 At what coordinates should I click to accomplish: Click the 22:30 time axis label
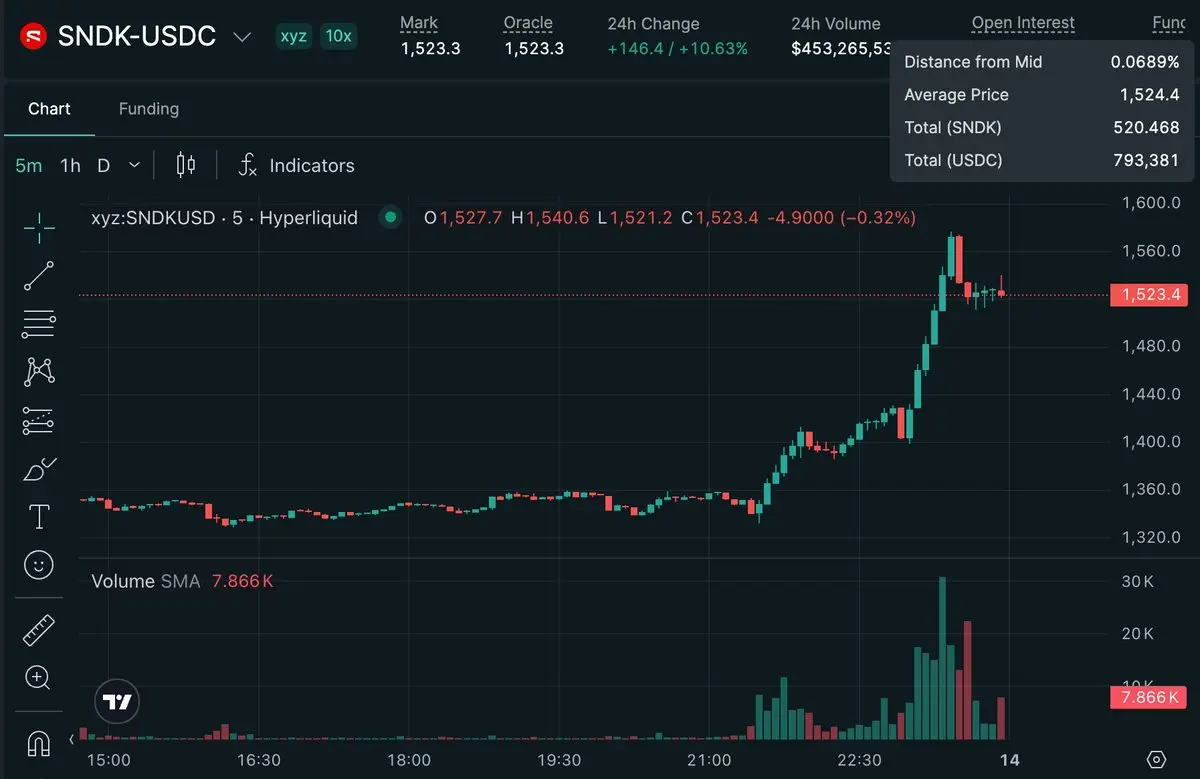859,760
